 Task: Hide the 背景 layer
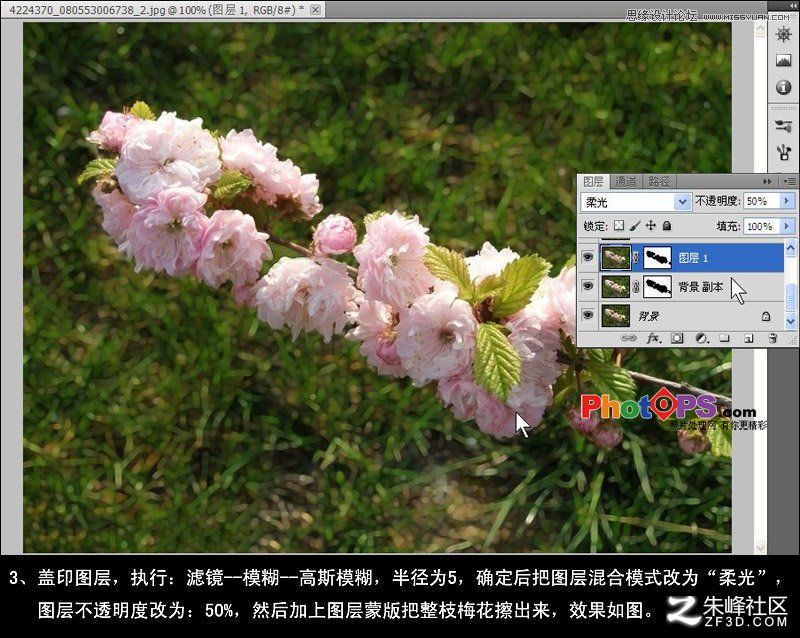tap(588, 315)
